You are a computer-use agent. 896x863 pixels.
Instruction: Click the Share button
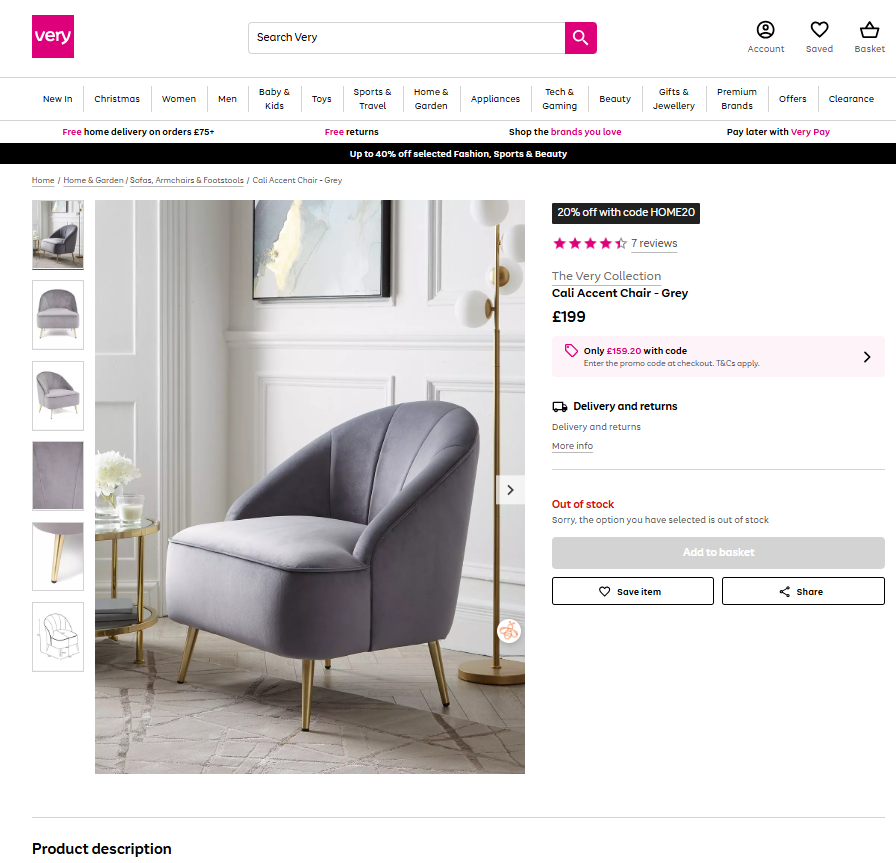click(803, 591)
